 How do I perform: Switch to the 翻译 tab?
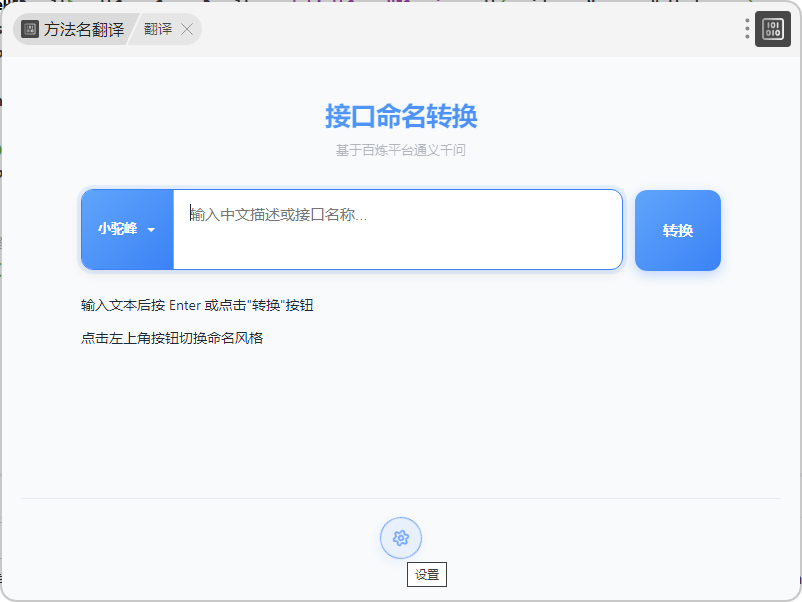(x=158, y=29)
